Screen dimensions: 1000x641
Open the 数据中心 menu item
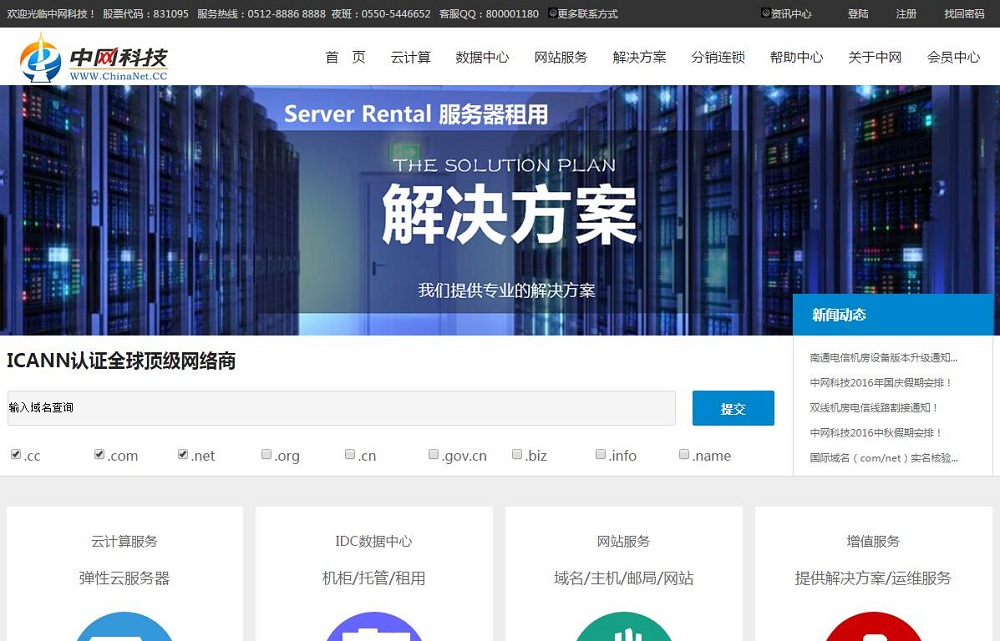pos(482,57)
